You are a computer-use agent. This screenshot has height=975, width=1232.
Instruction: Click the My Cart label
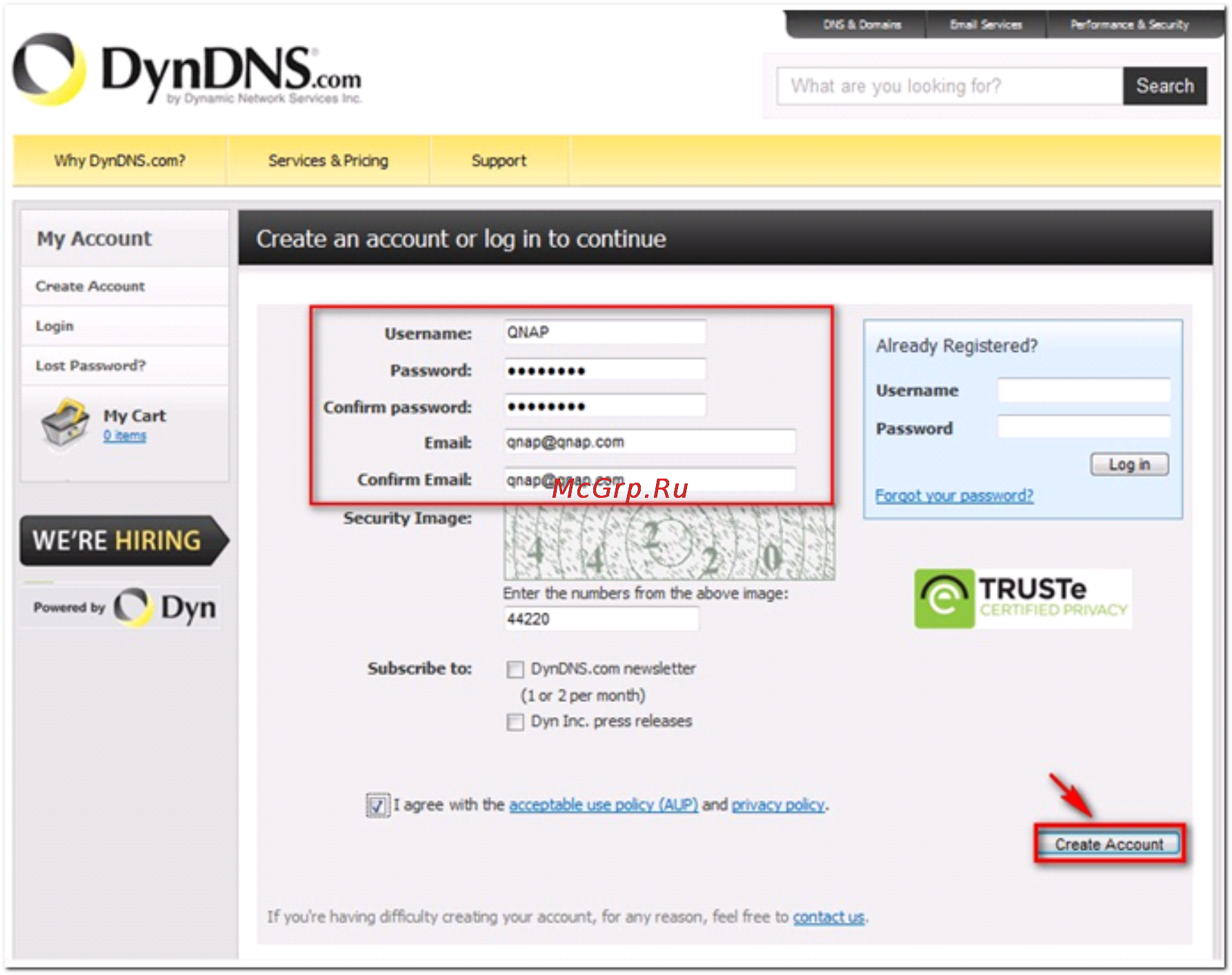point(135,416)
